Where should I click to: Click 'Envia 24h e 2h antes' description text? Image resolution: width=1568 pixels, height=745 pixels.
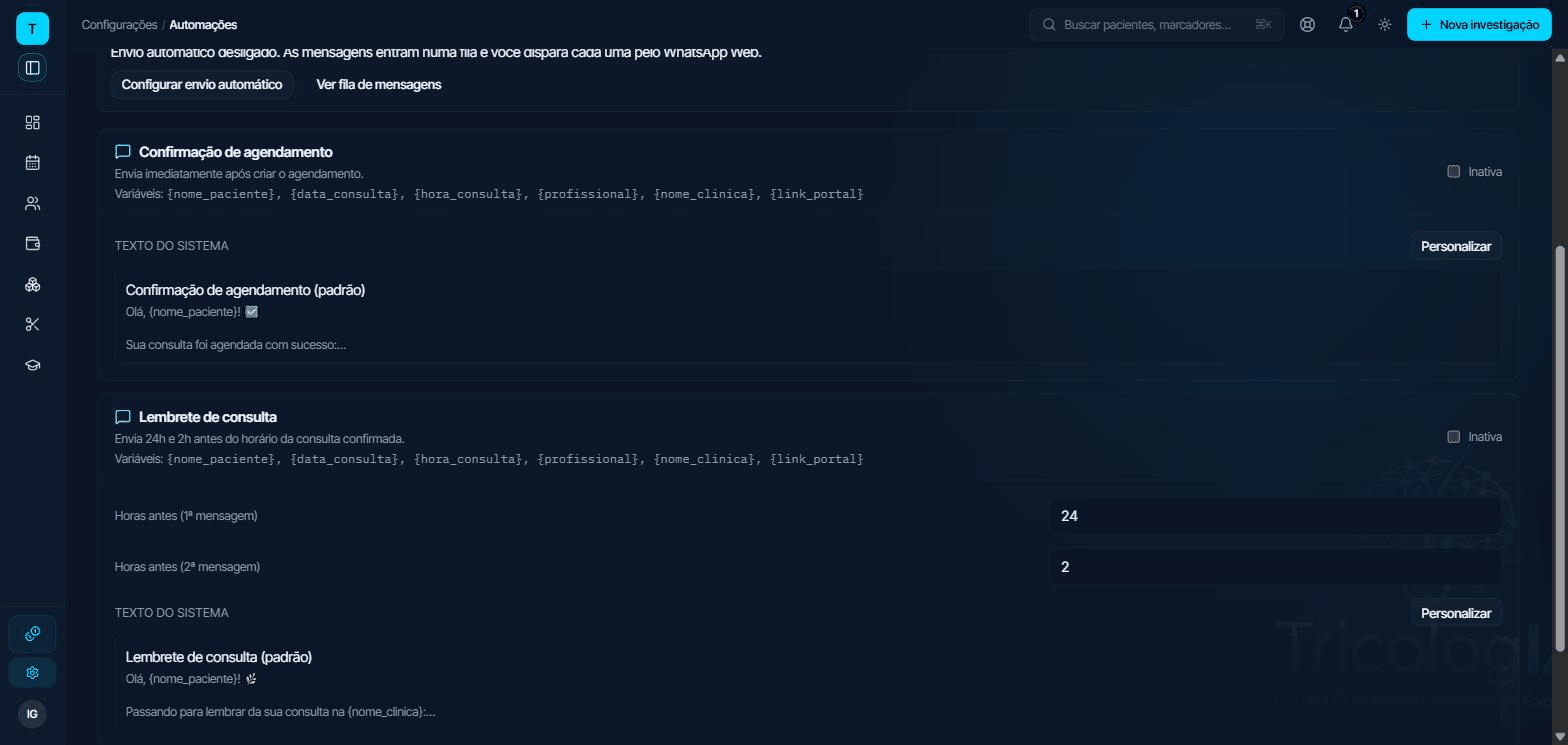tap(260, 439)
